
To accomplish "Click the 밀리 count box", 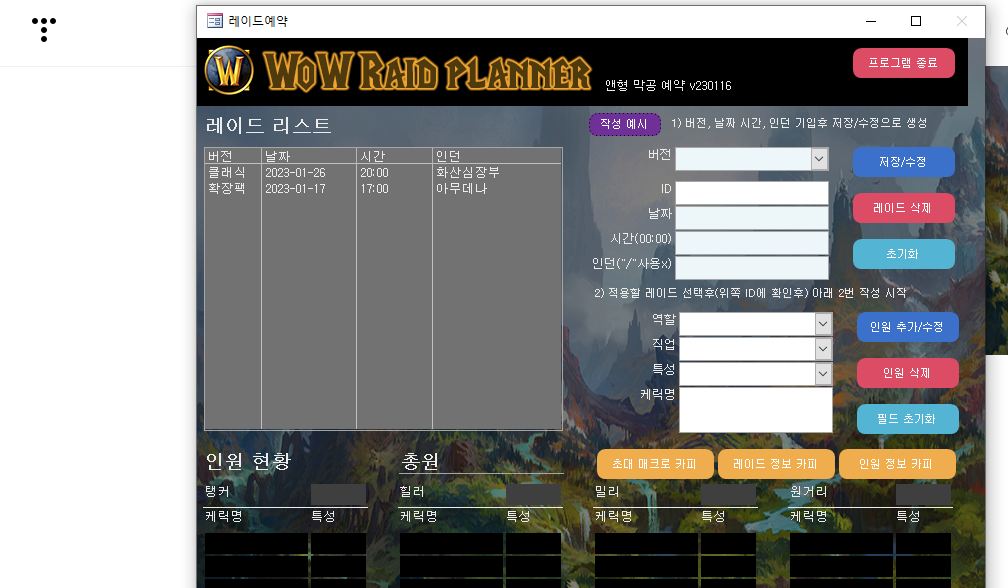I will 728,494.
